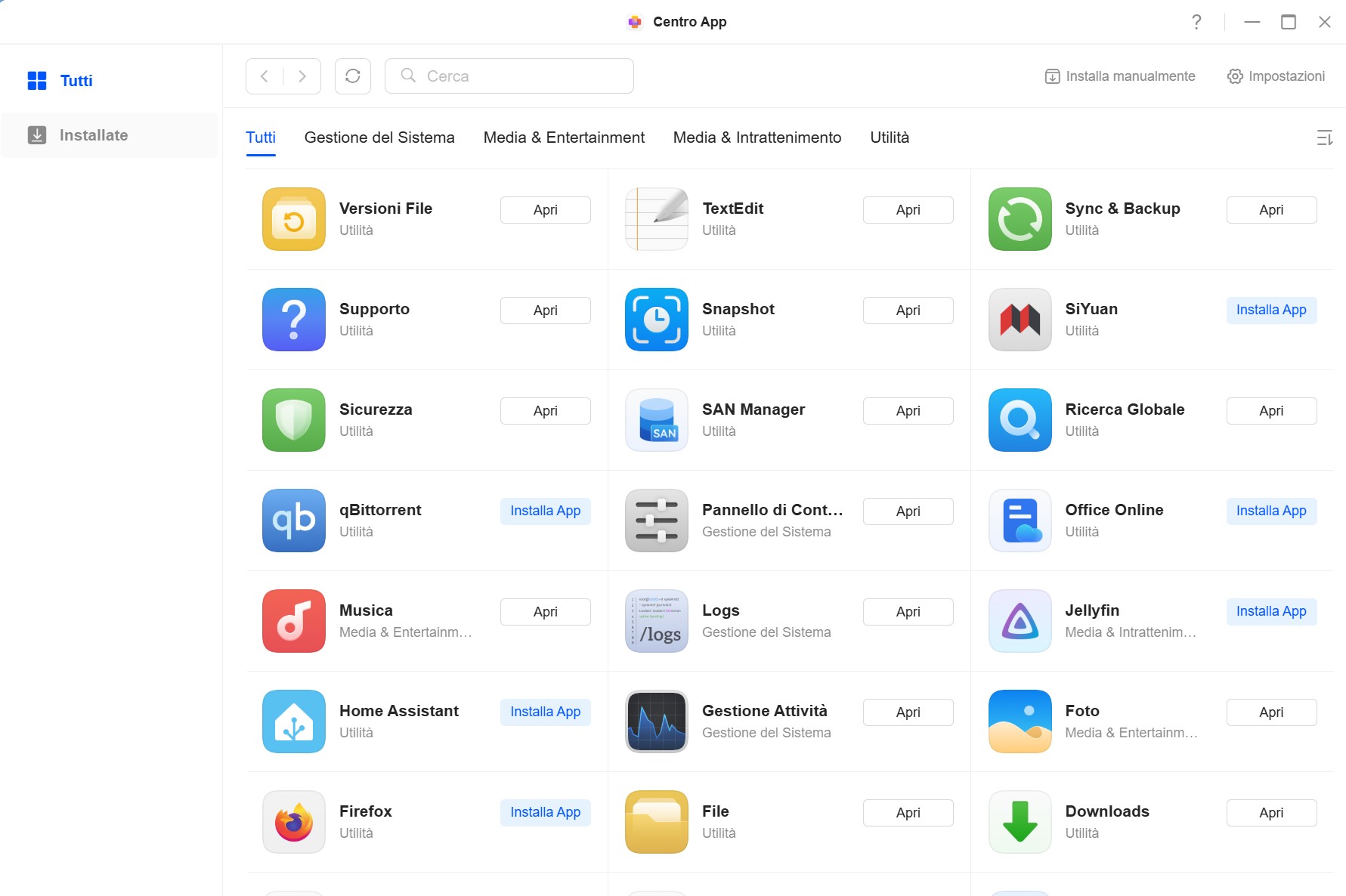Click the Home Assistant app icon

tap(294, 721)
